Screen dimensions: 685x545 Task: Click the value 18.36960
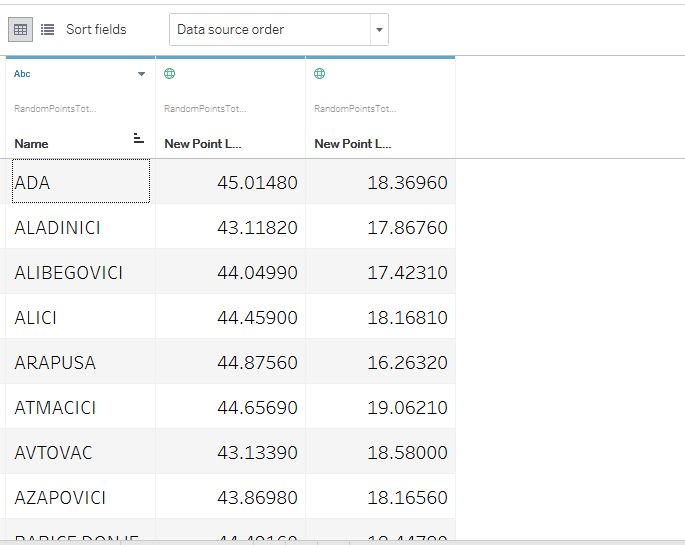tap(407, 183)
